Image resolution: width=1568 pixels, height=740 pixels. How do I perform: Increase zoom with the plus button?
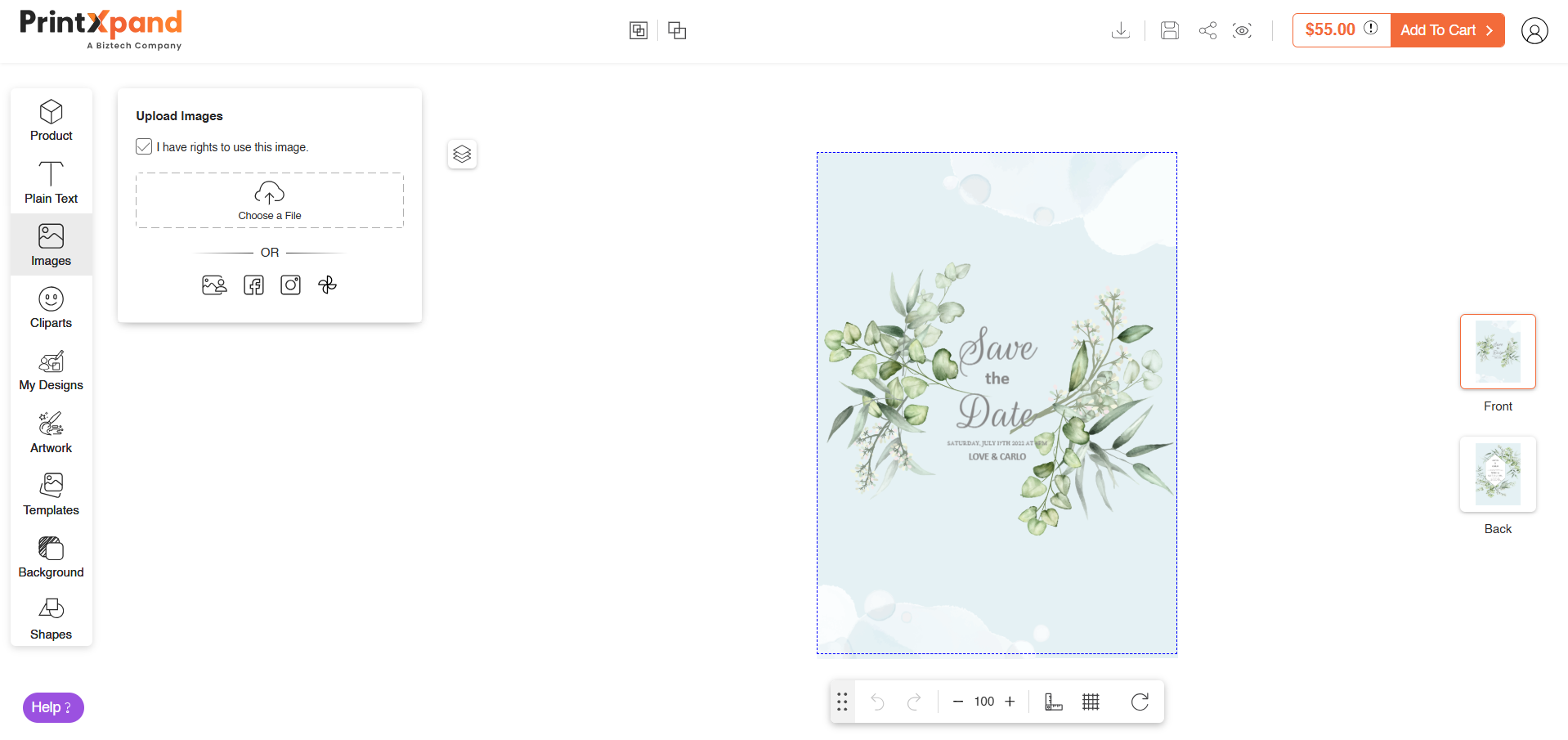point(1010,702)
